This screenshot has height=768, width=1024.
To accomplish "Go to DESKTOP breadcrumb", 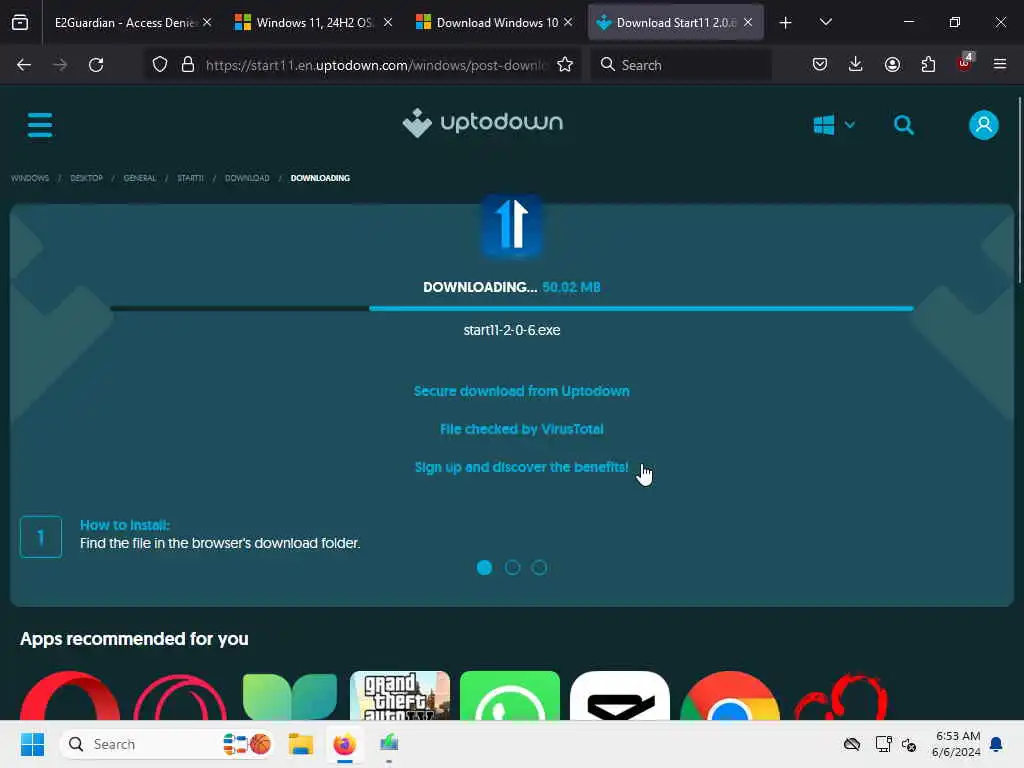I will [86, 178].
